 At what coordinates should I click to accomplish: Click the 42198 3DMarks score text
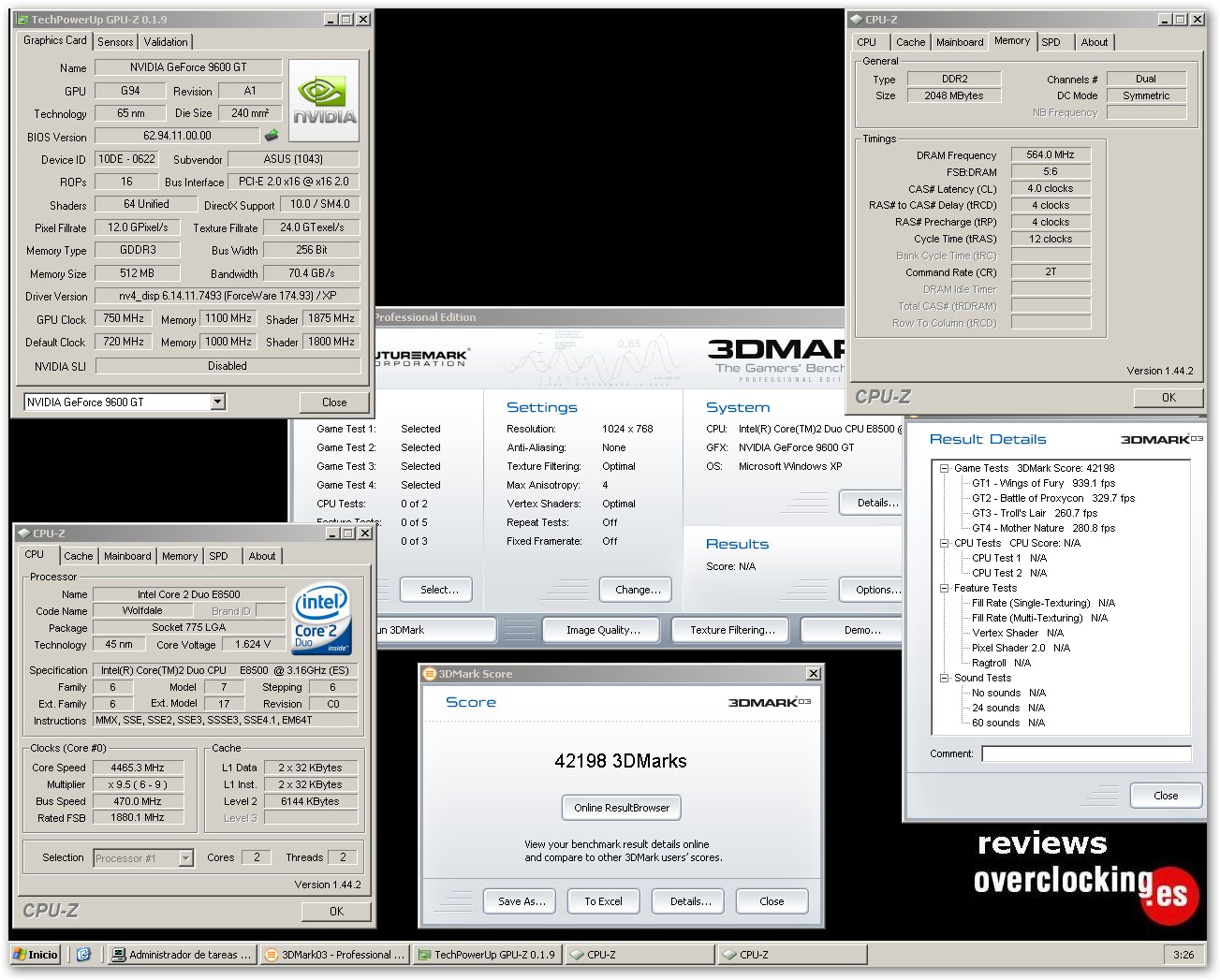(621, 761)
